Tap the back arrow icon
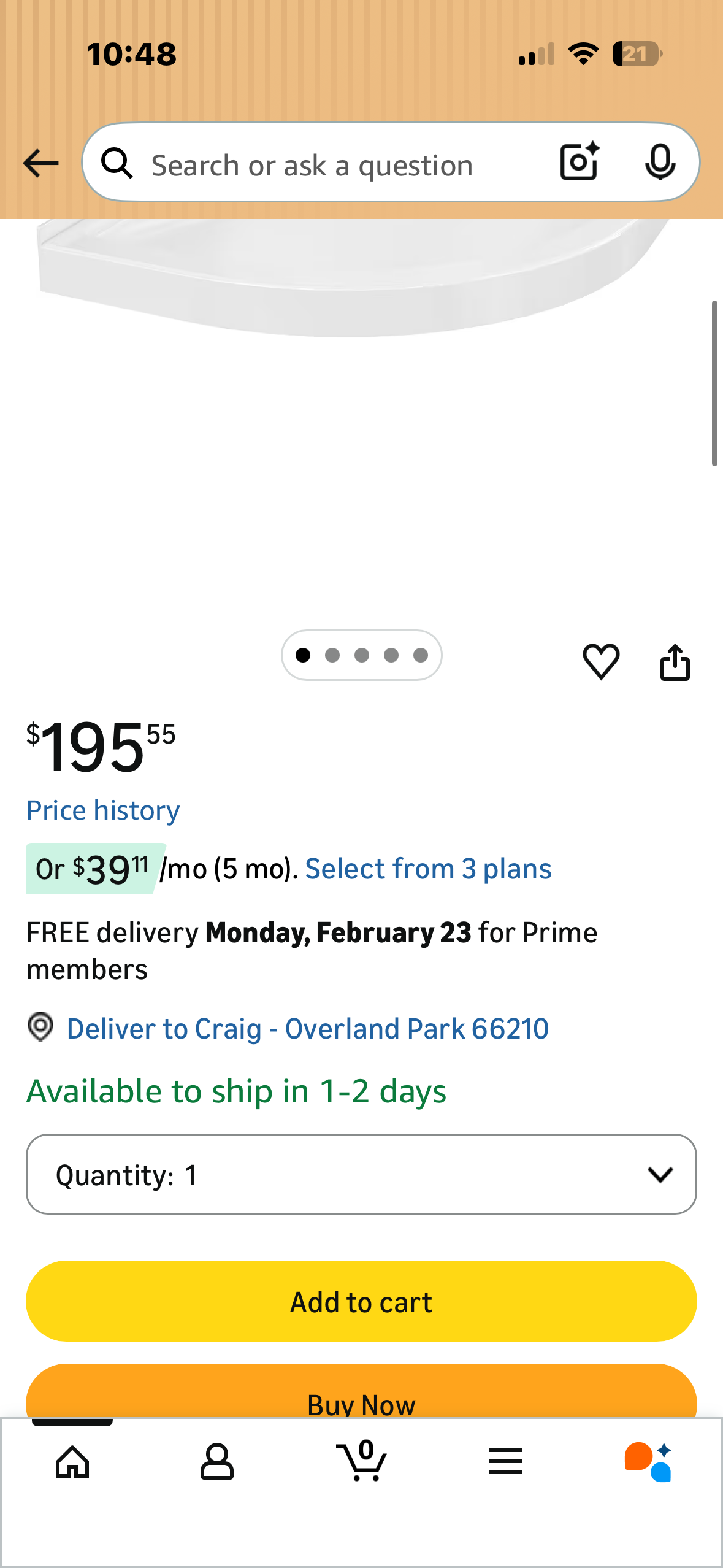The height and width of the screenshot is (1568, 723). click(x=40, y=163)
